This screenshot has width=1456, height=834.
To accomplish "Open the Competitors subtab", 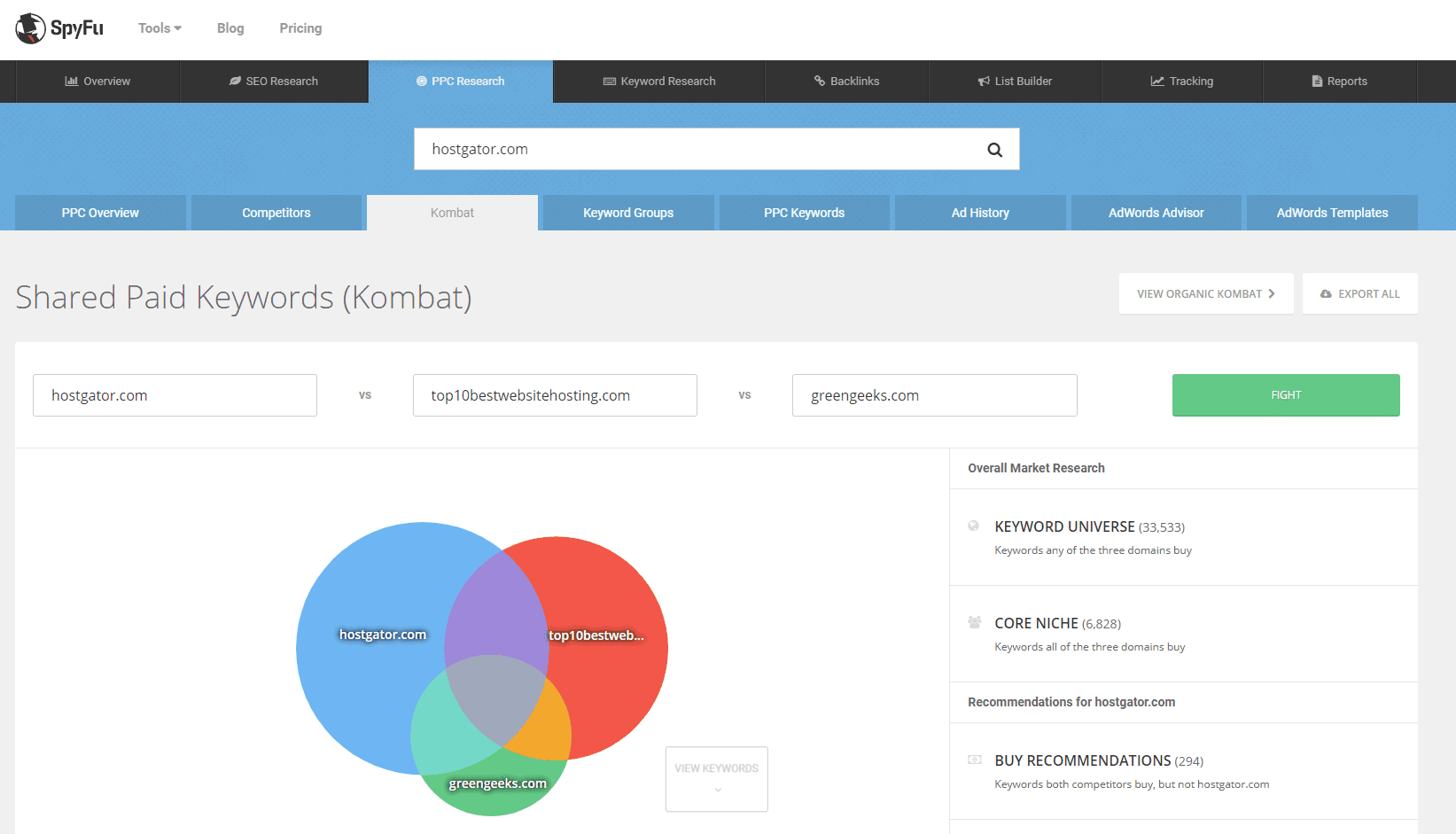I will (x=276, y=213).
